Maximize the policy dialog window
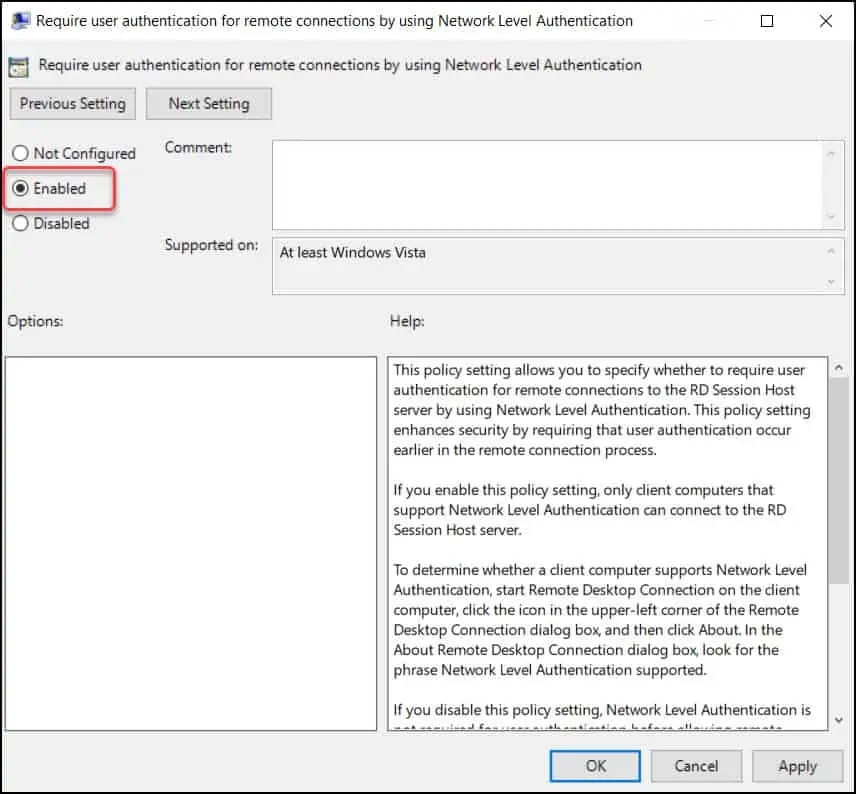856x794 pixels. 767,21
